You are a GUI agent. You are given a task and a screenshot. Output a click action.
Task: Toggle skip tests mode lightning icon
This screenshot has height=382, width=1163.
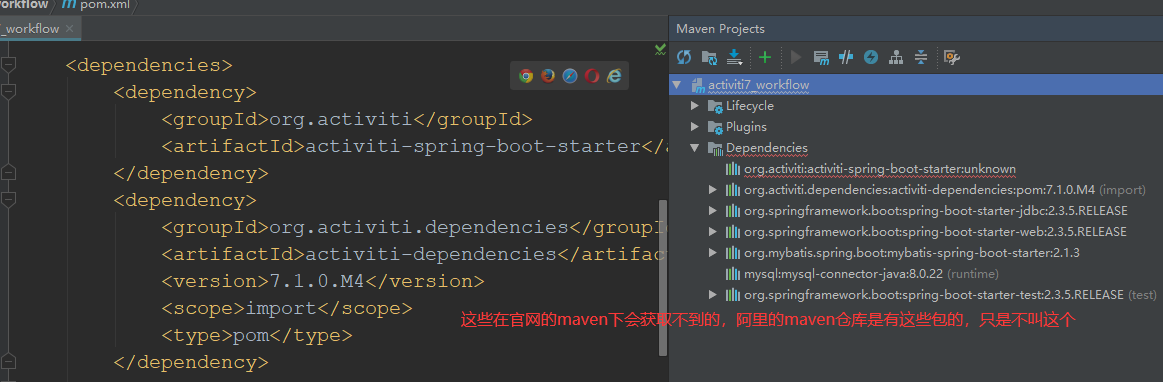(872, 57)
